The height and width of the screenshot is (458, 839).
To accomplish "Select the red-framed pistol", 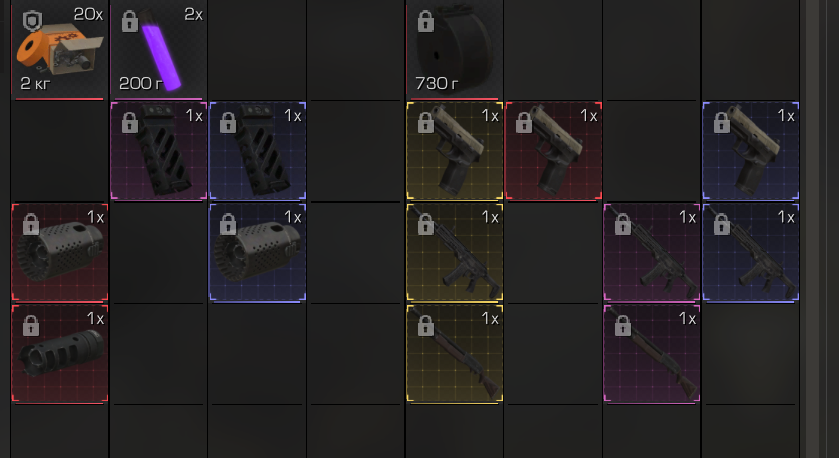I will click(x=553, y=151).
